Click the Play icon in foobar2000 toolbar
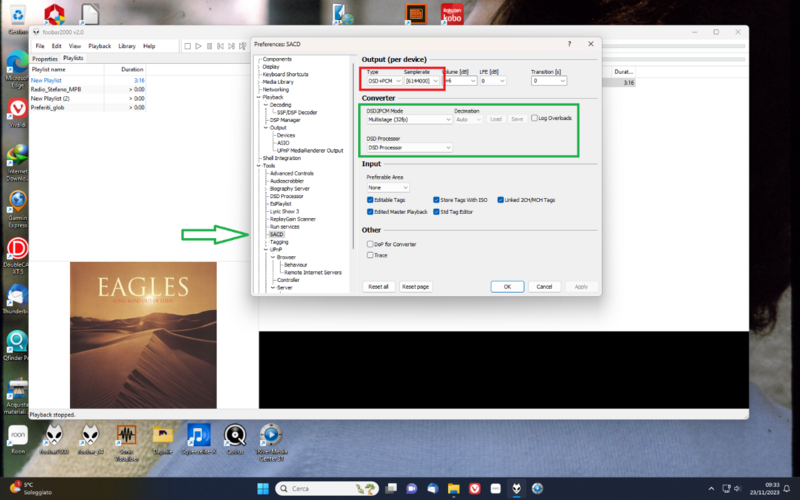Viewport: 800px width, 500px height. 198,46
